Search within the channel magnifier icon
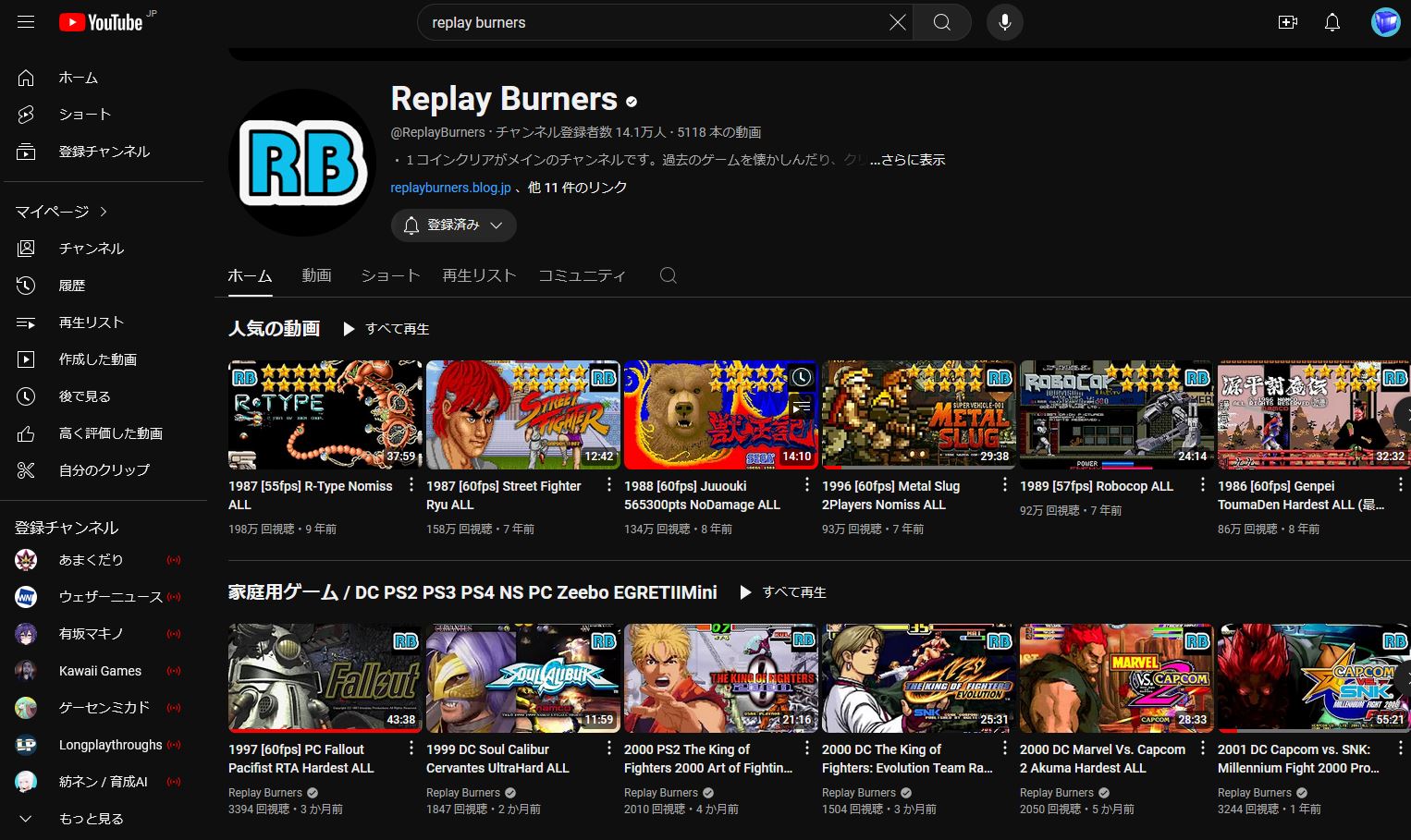This screenshot has height=840, width=1411. click(x=669, y=275)
